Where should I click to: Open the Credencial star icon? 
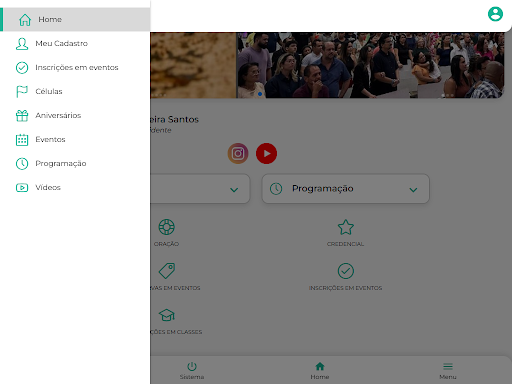point(346,227)
